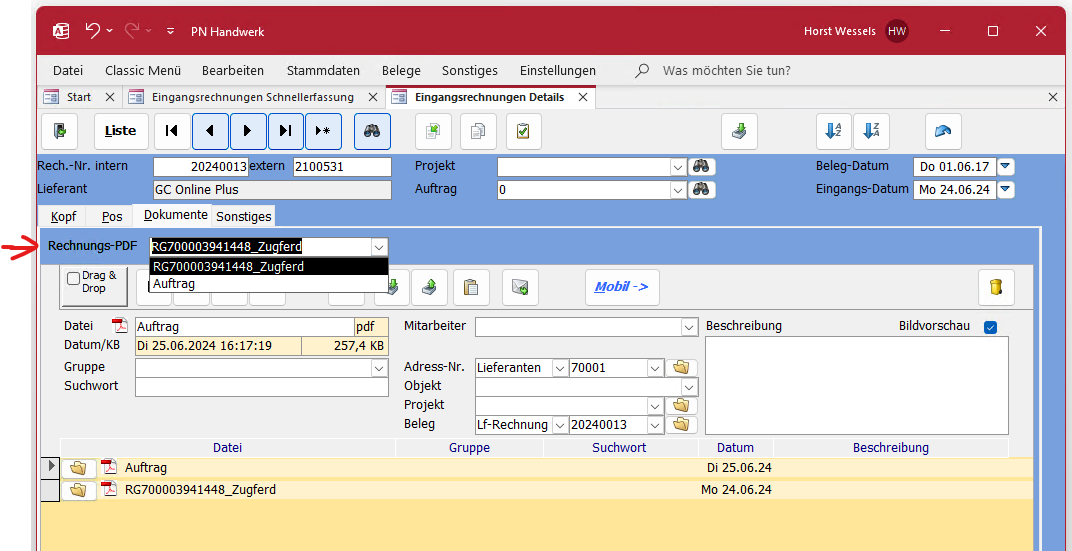Click the clipboard paste icon in Dokumente toolbar
Screen dimensions: 1072x551
click(470, 287)
